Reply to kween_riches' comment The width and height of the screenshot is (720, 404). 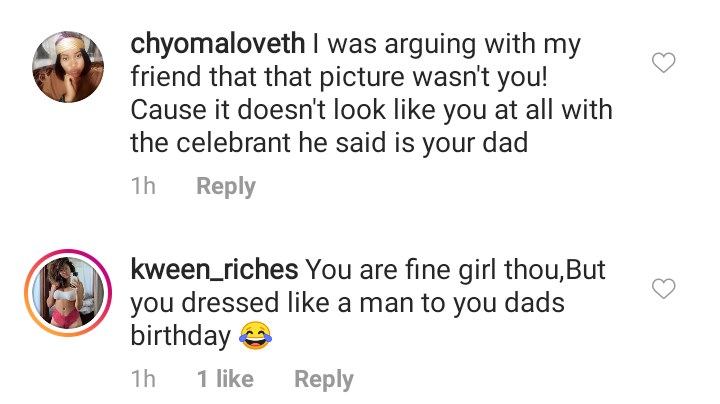coord(323,380)
